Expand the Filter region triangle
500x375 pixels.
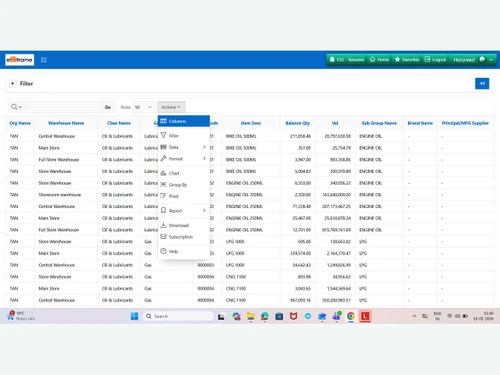(x=12, y=83)
